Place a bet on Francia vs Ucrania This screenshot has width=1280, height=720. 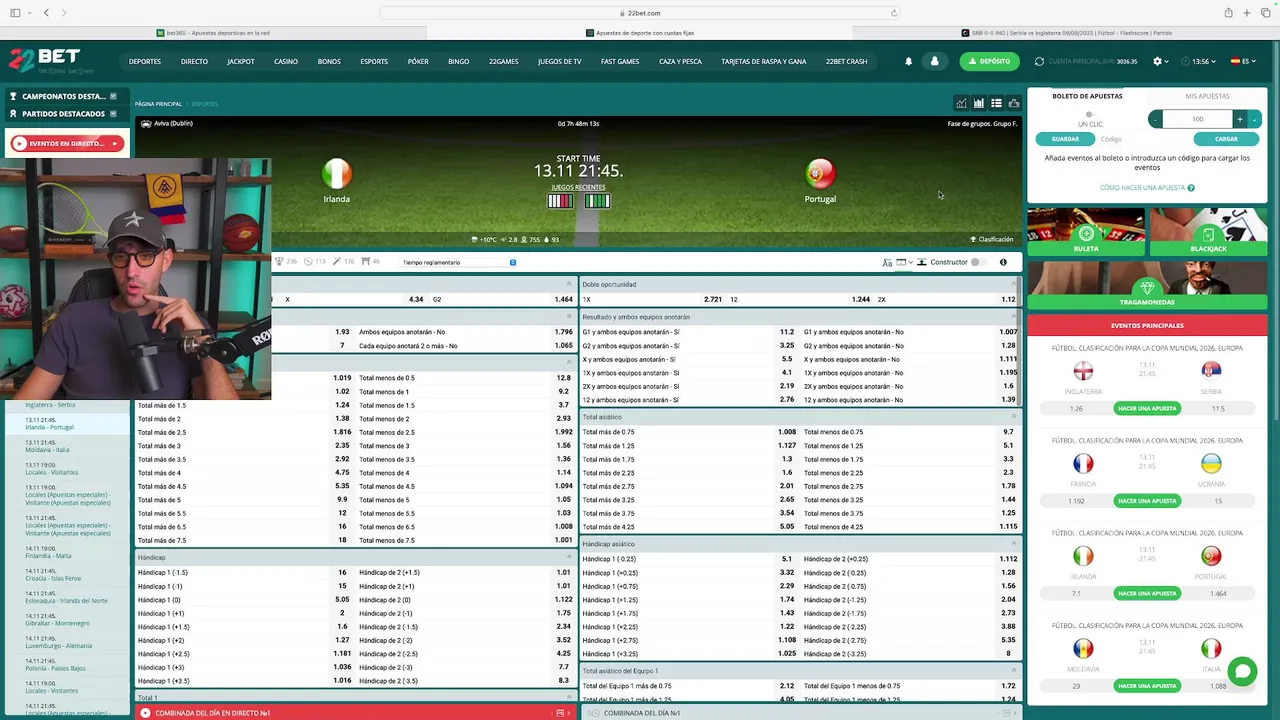(1147, 501)
